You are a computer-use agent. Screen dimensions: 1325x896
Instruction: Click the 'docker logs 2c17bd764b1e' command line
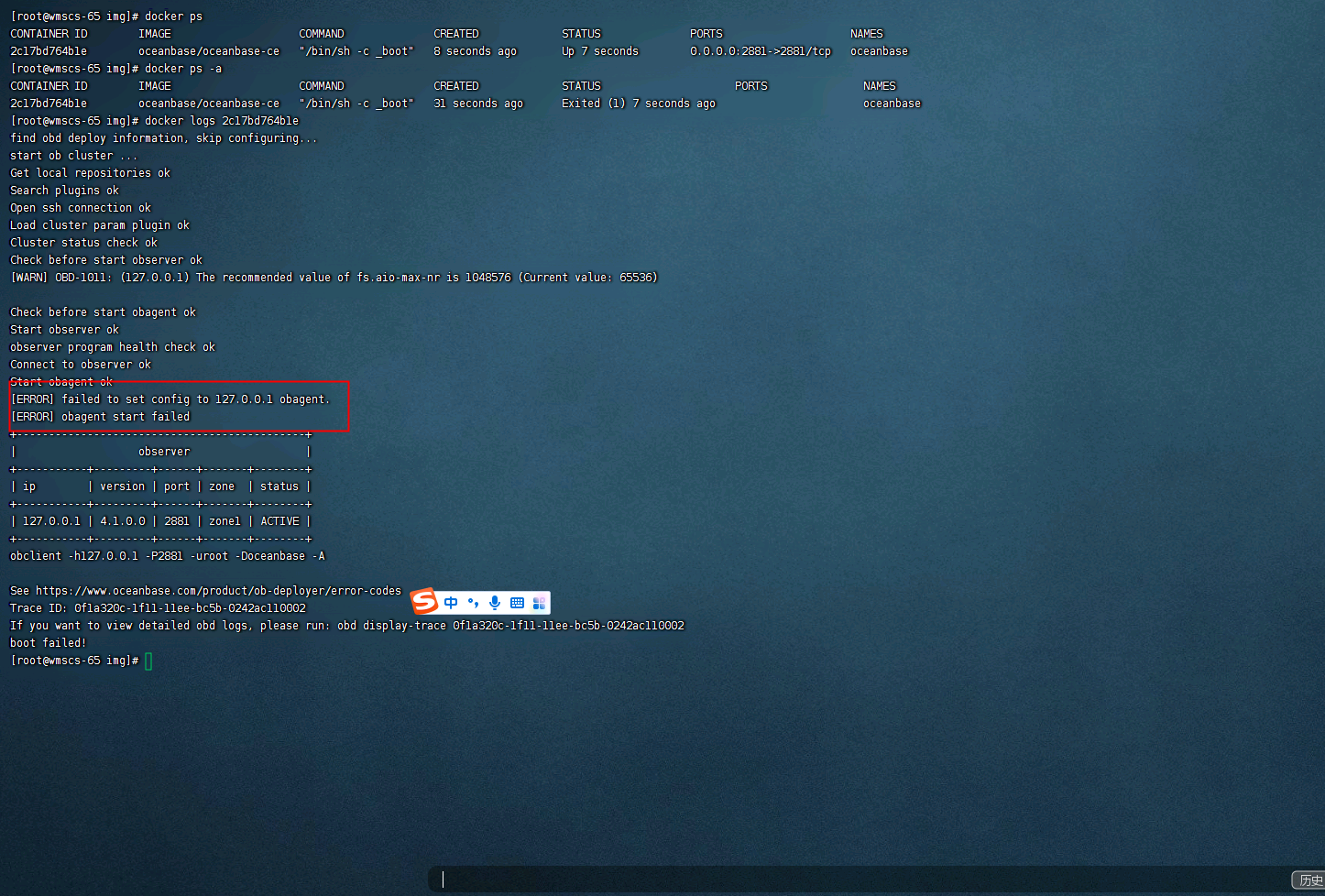(x=222, y=121)
